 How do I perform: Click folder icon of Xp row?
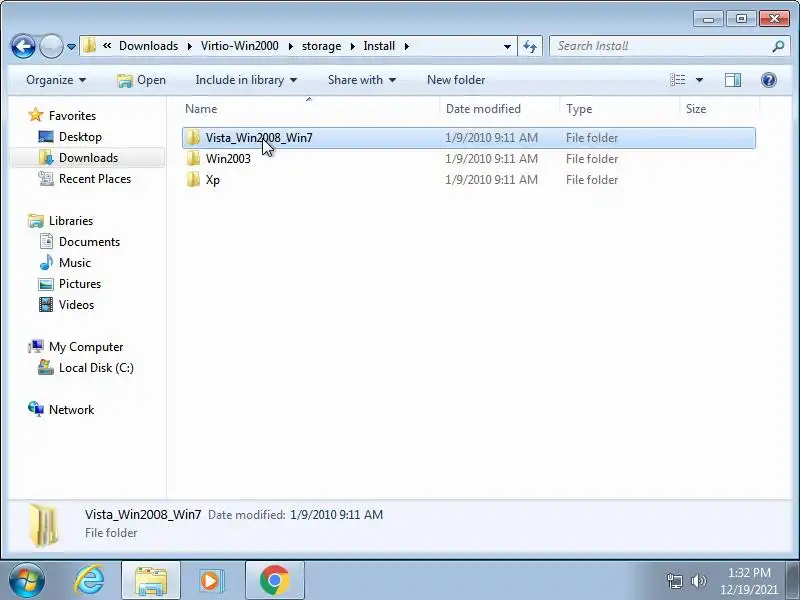pyautogui.click(x=193, y=180)
